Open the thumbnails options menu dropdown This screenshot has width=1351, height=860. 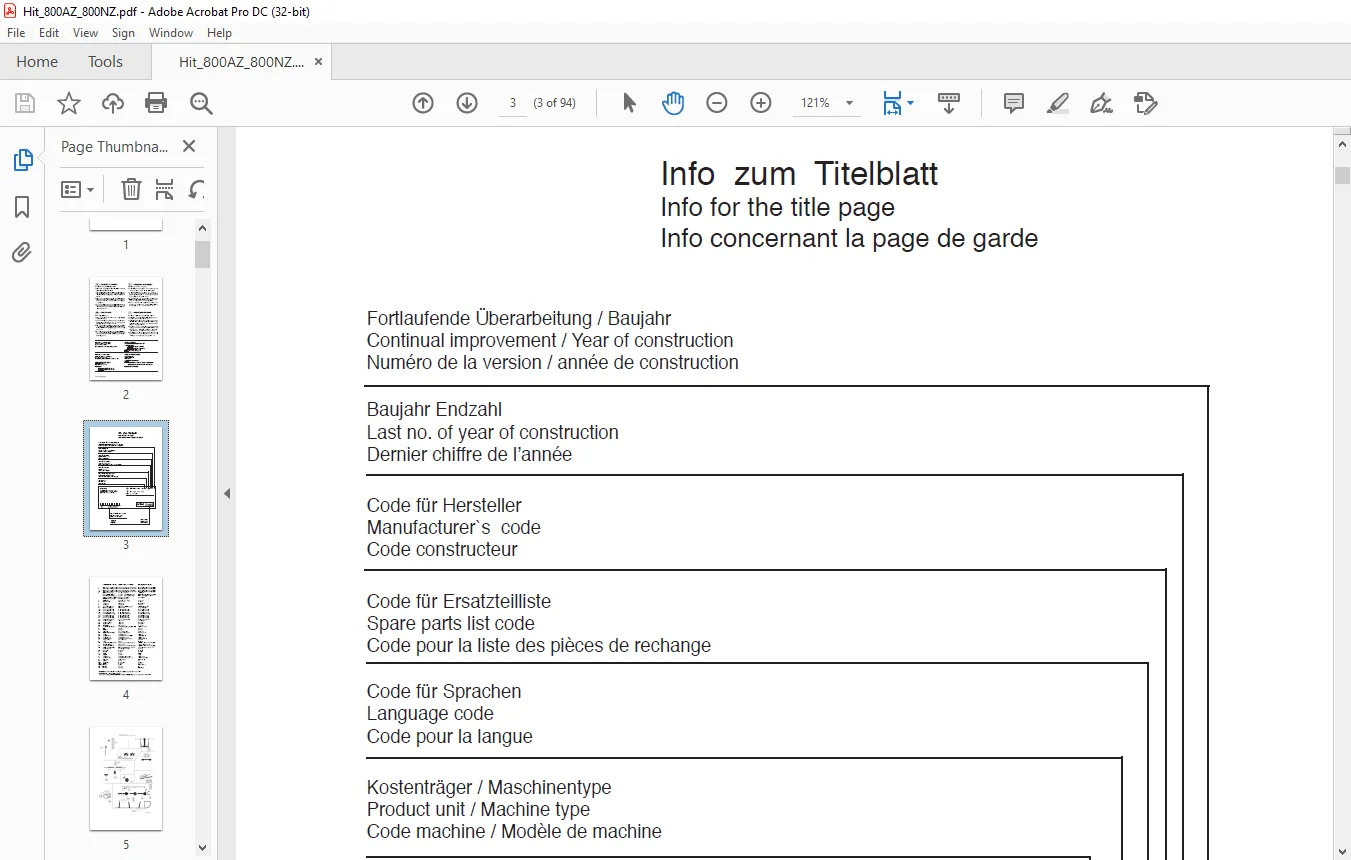[x=78, y=189]
